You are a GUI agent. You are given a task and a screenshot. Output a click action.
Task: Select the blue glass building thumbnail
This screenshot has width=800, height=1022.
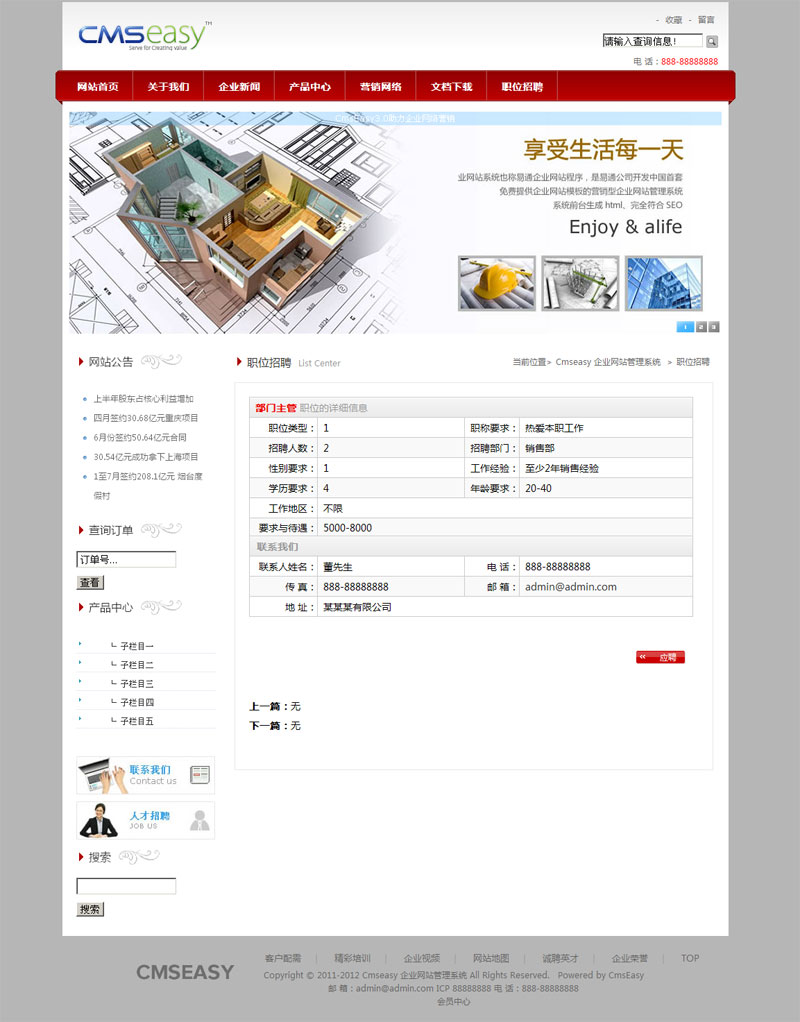click(x=663, y=283)
